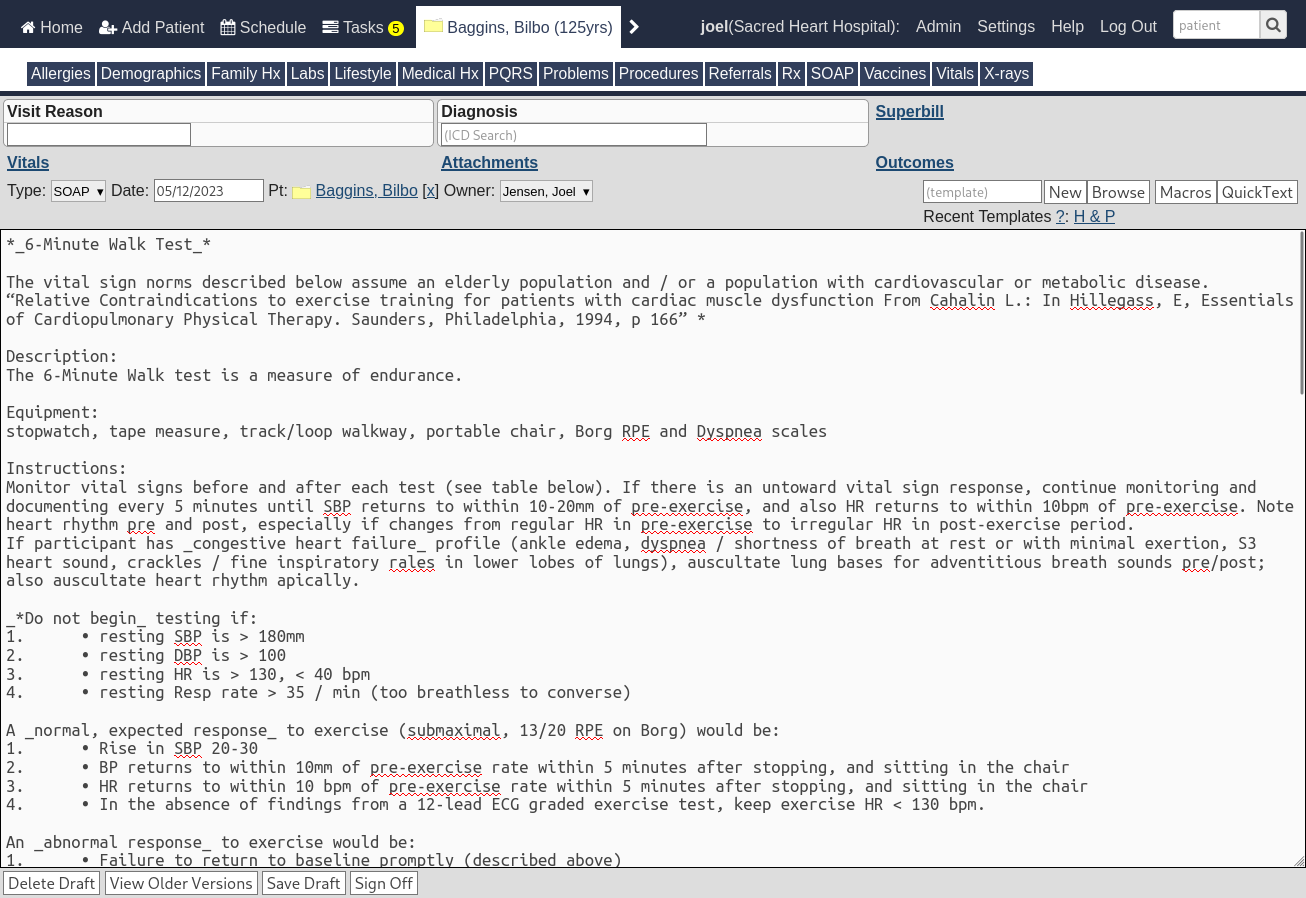Open the Medical Hx tab
This screenshot has height=898, width=1306.
coord(440,74)
